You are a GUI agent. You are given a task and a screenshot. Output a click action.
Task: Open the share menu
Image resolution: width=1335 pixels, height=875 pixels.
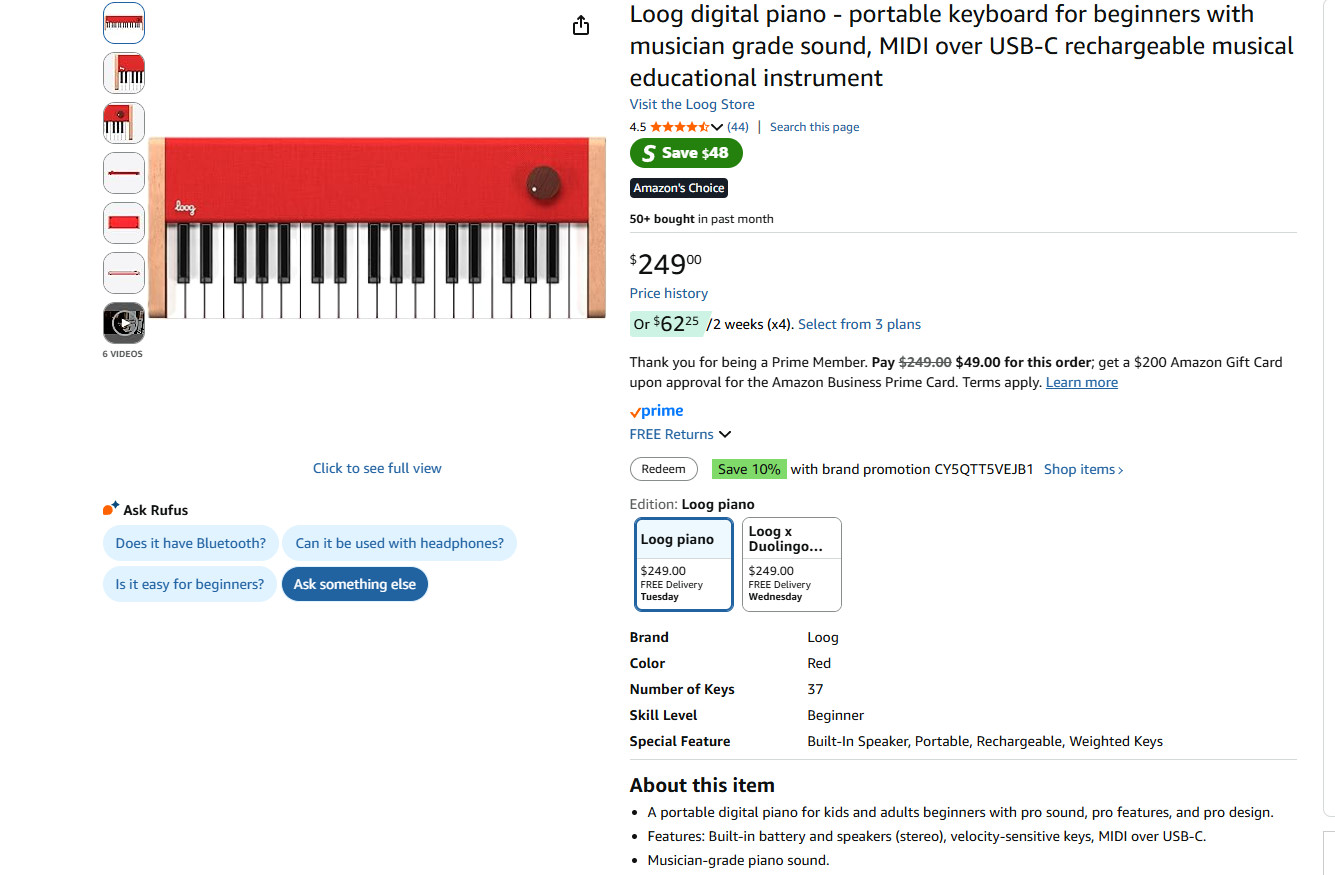coord(581,25)
